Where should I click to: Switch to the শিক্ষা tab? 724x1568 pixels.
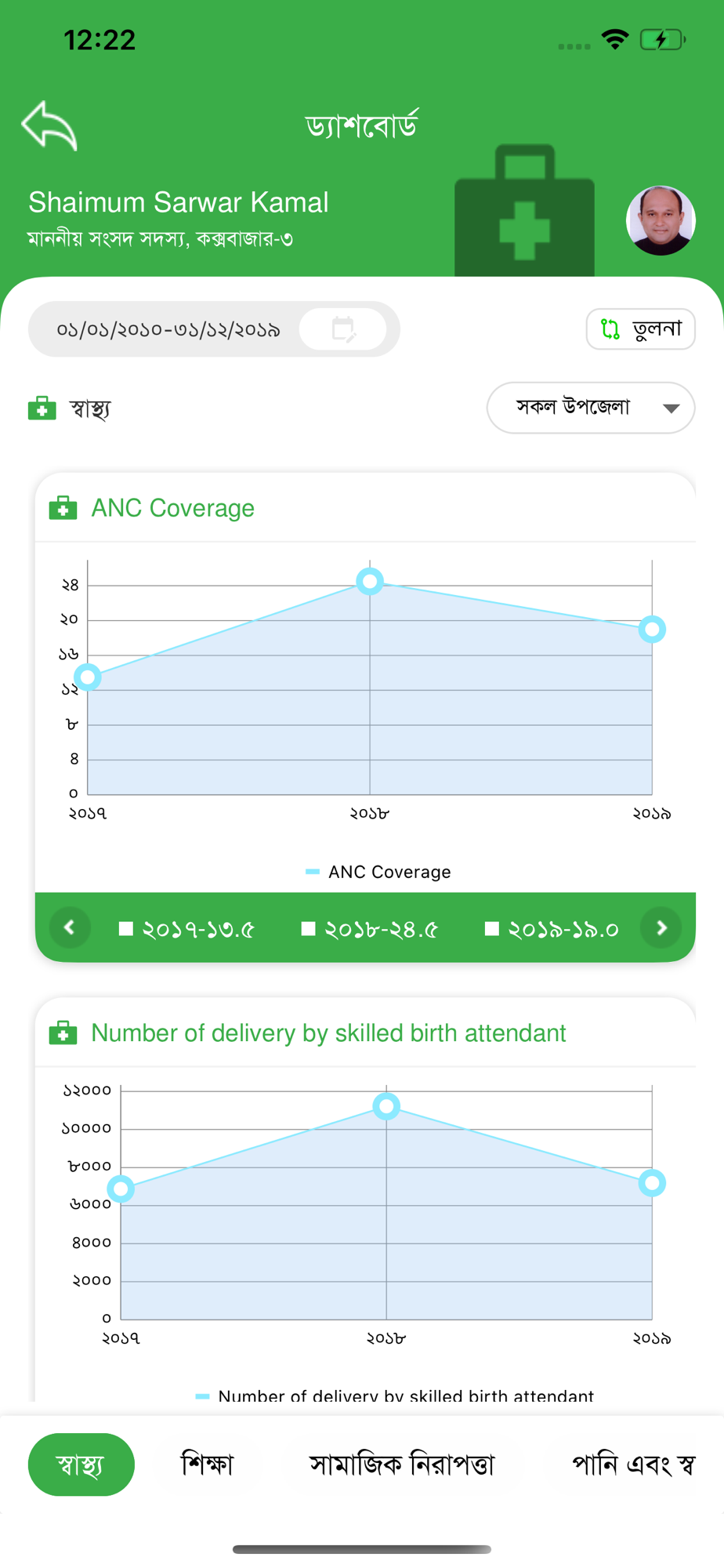tap(207, 1464)
